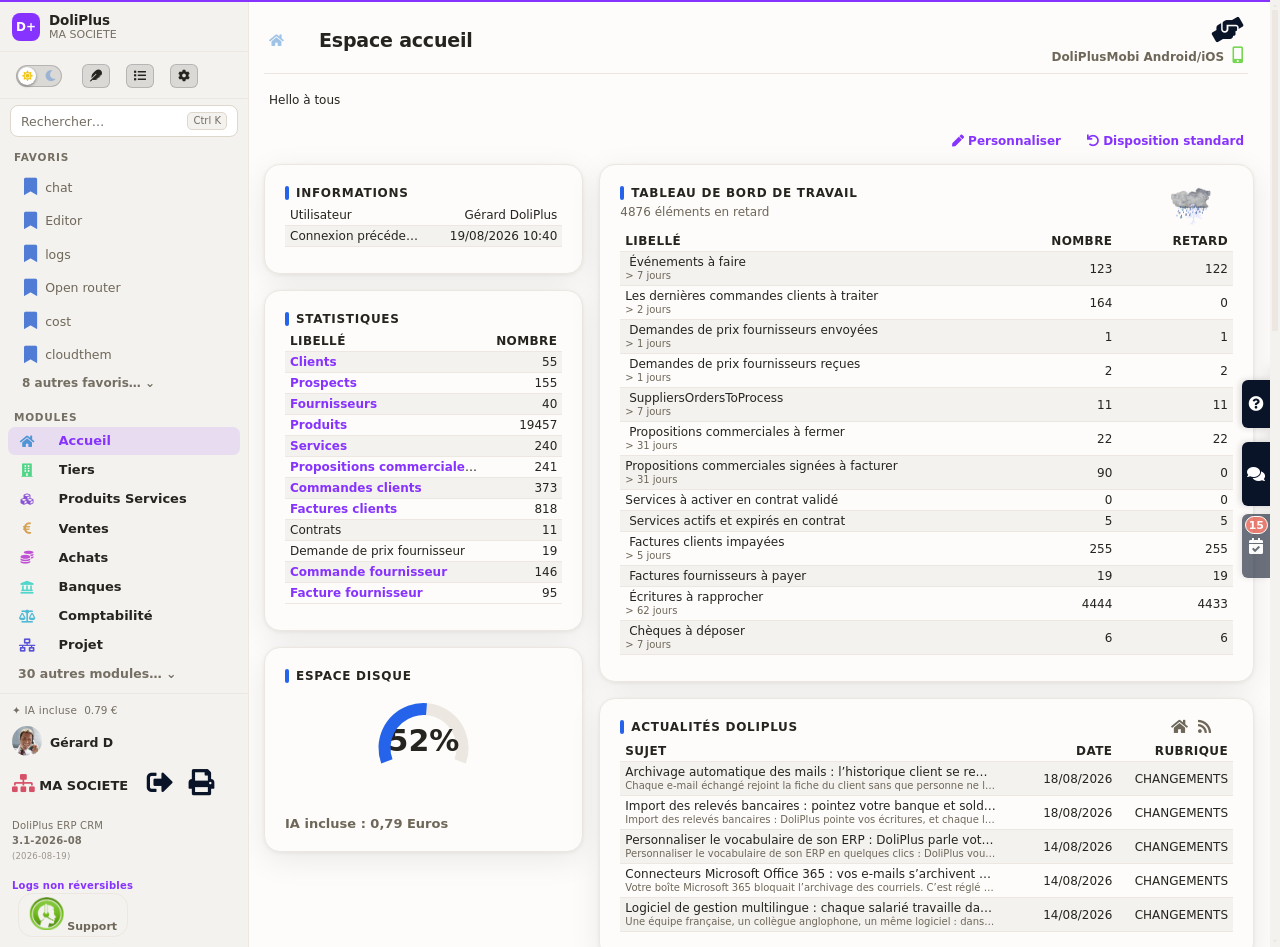Click Logs non réversibles link
This screenshot has width=1280, height=947.
[x=72, y=885]
